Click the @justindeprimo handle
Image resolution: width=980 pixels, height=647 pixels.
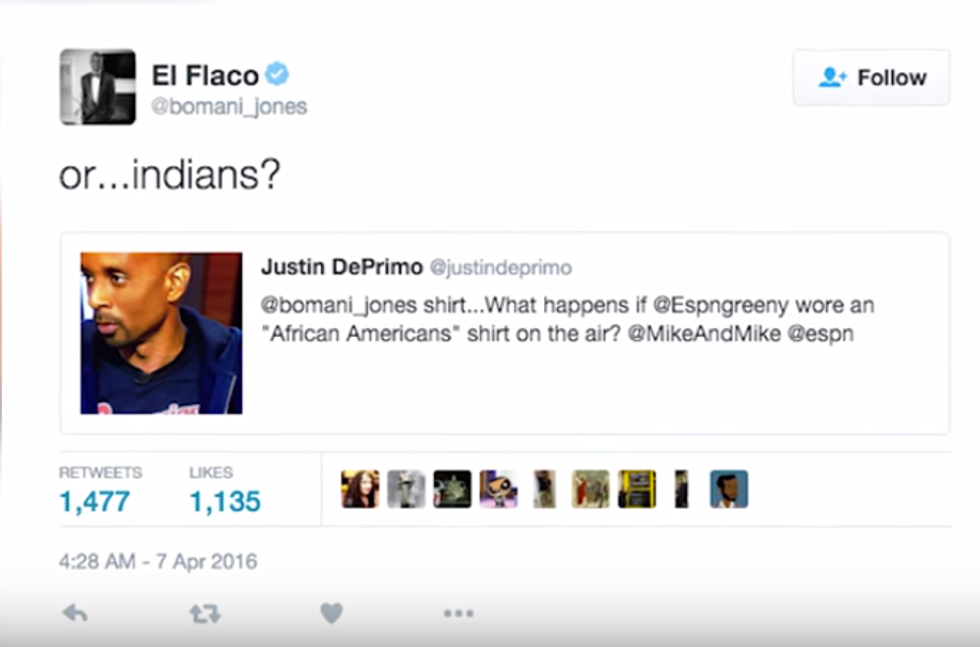point(501,268)
